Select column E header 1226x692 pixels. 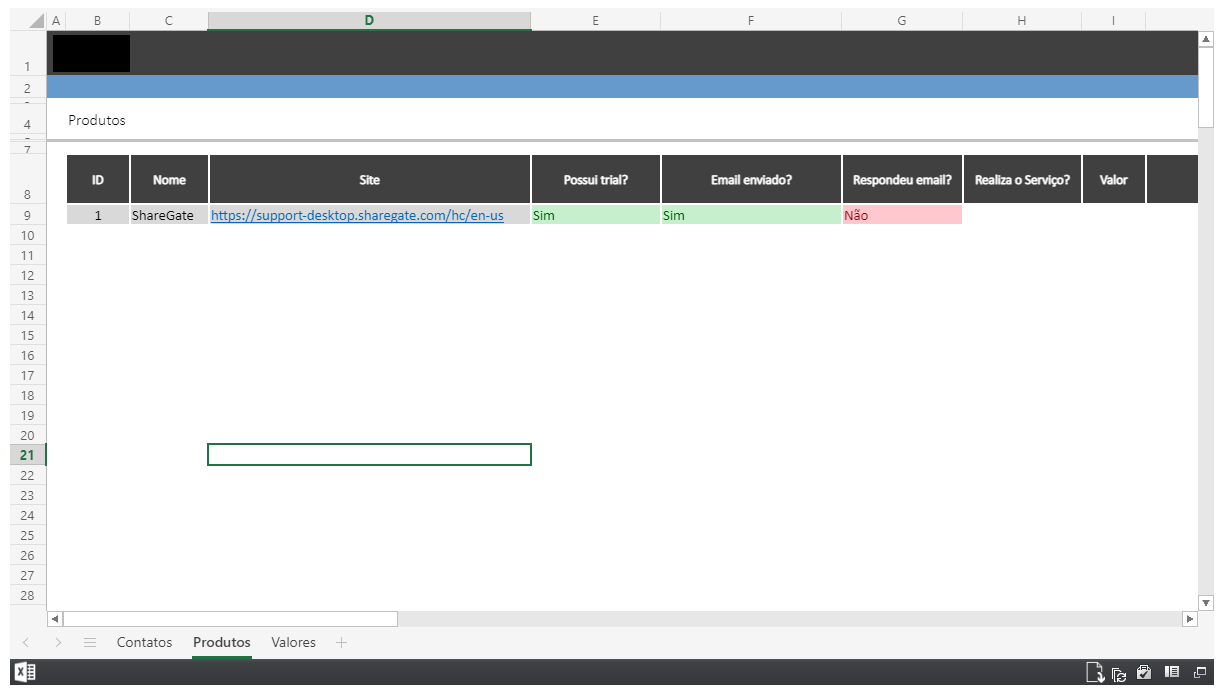coord(595,20)
